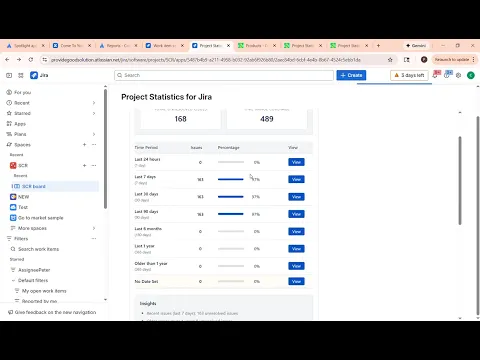Open Jira settings gear
The image size is (480, 360).
[459, 75]
